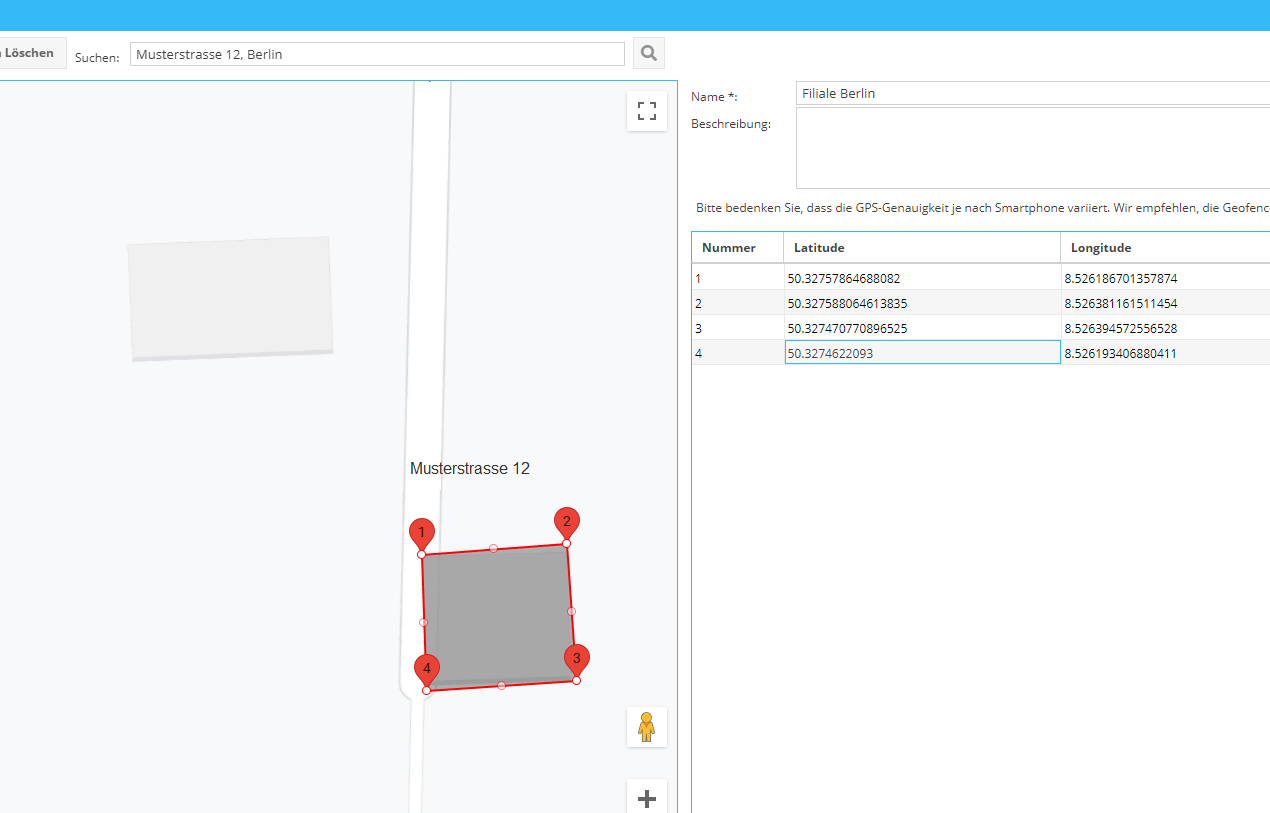Select marker 4 on the geofence polygon

[426, 666]
